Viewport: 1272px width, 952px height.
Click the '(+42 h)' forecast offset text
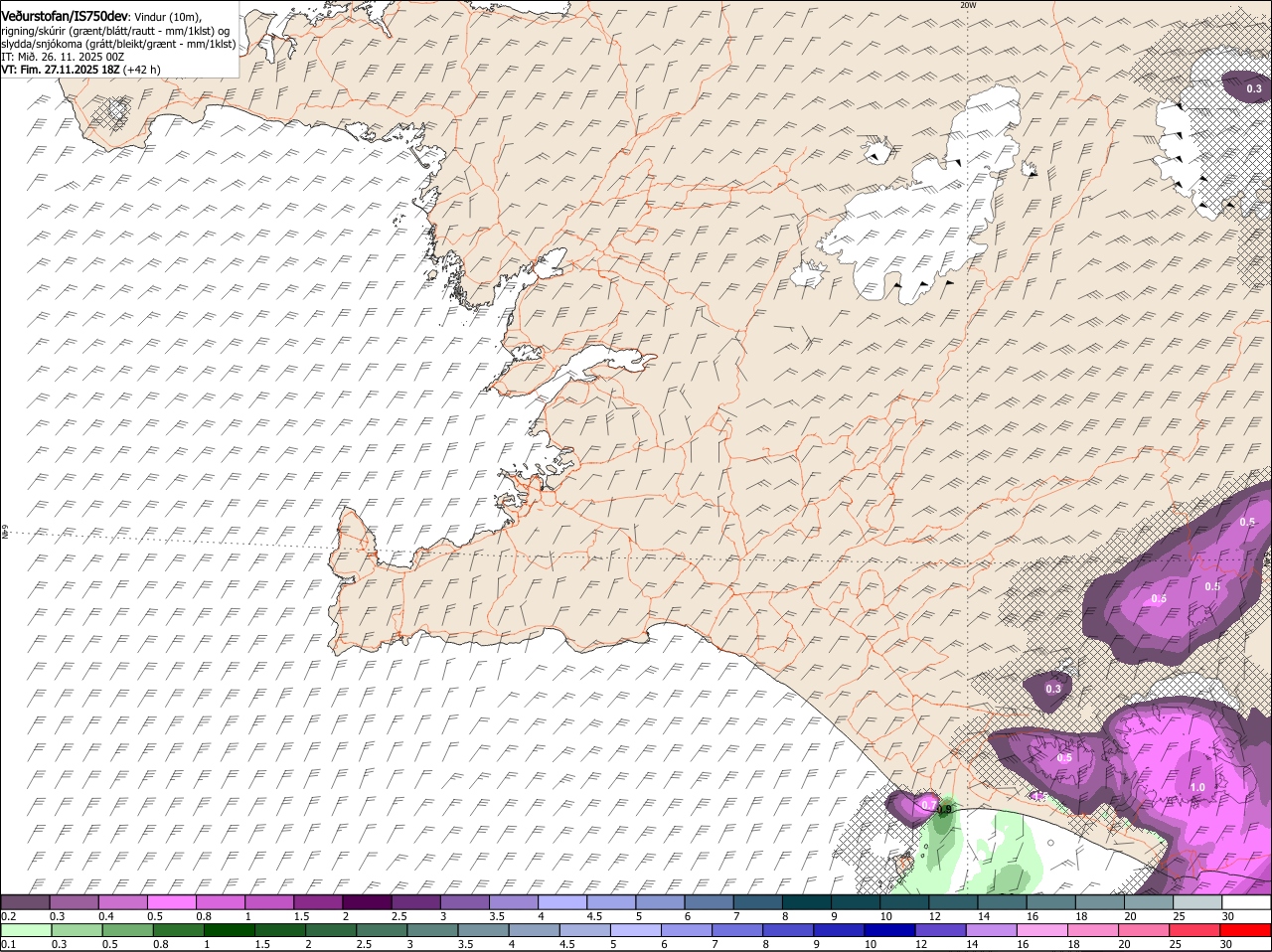pos(142,70)
